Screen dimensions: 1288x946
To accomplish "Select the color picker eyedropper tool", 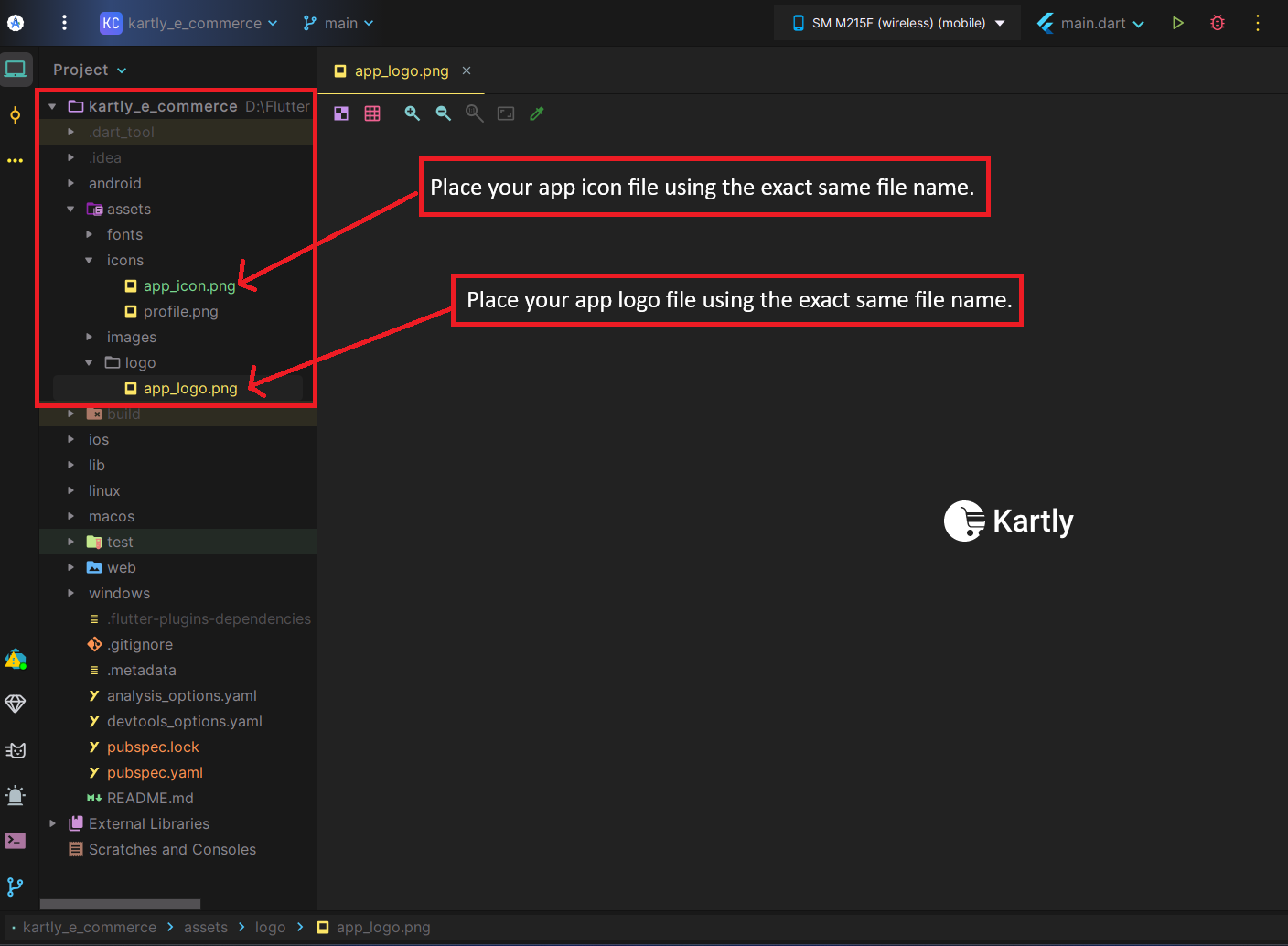I will click(537, 113).
